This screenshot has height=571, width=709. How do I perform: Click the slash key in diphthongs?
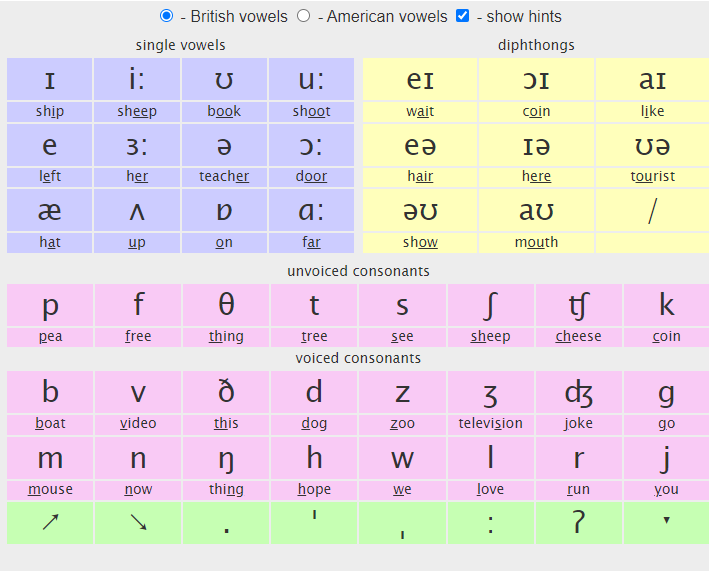652,210
